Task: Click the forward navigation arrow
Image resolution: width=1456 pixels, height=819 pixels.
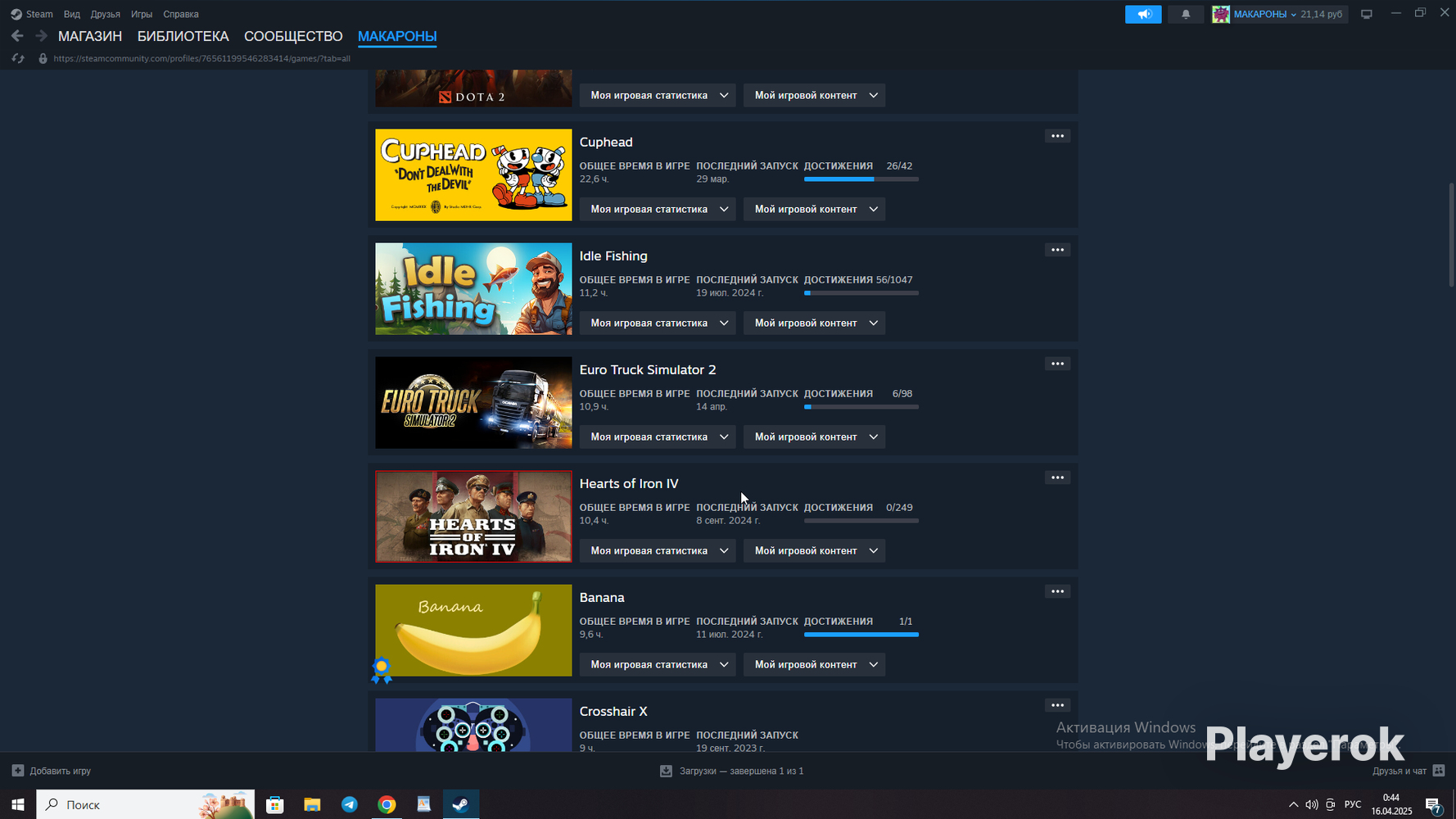Action: [41, 36]
